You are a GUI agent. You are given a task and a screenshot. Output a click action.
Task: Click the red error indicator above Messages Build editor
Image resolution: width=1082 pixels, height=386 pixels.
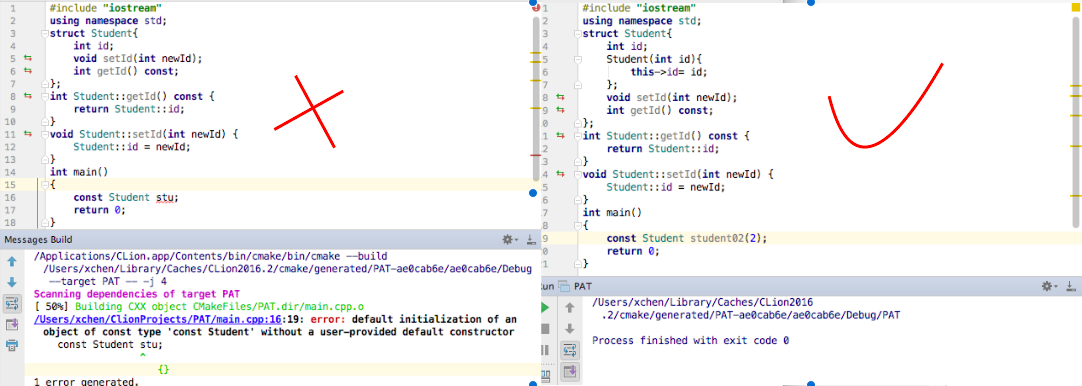[537, 8]
